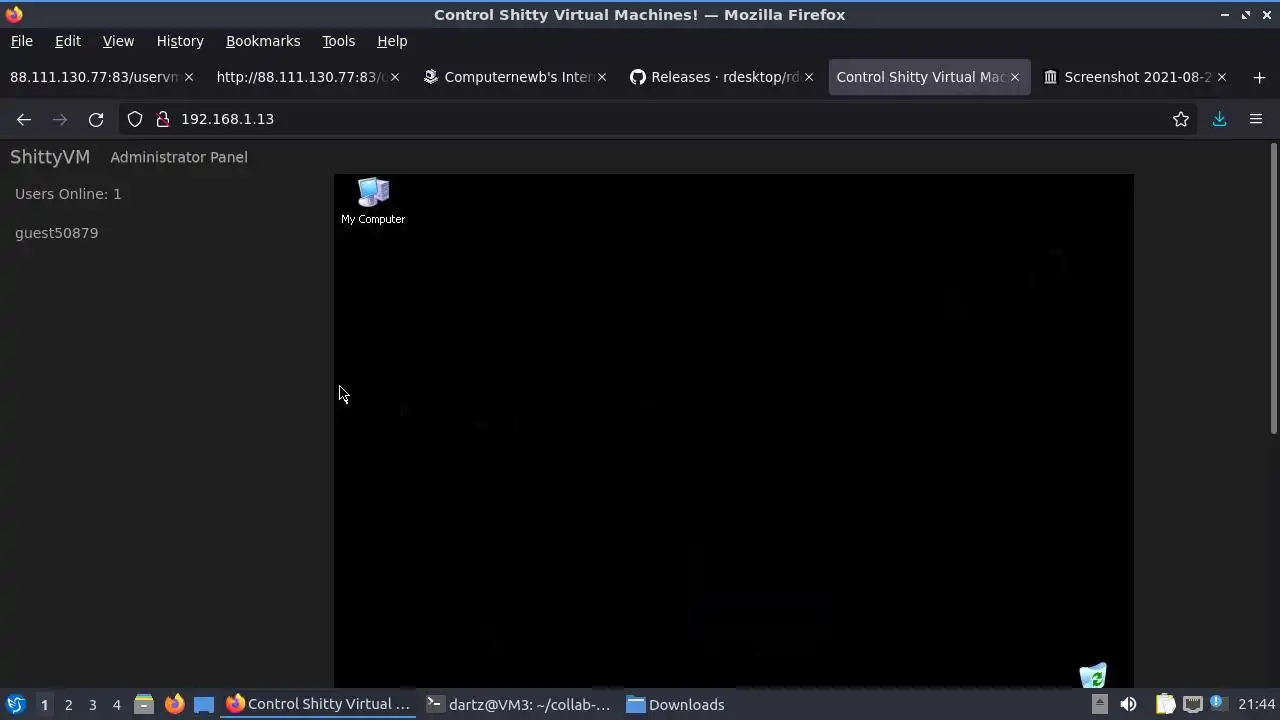This screenshot has width=1280, height=720.
Task: Switch to workspace 3 in the taskbar
Action: click(x=92, y=705)
